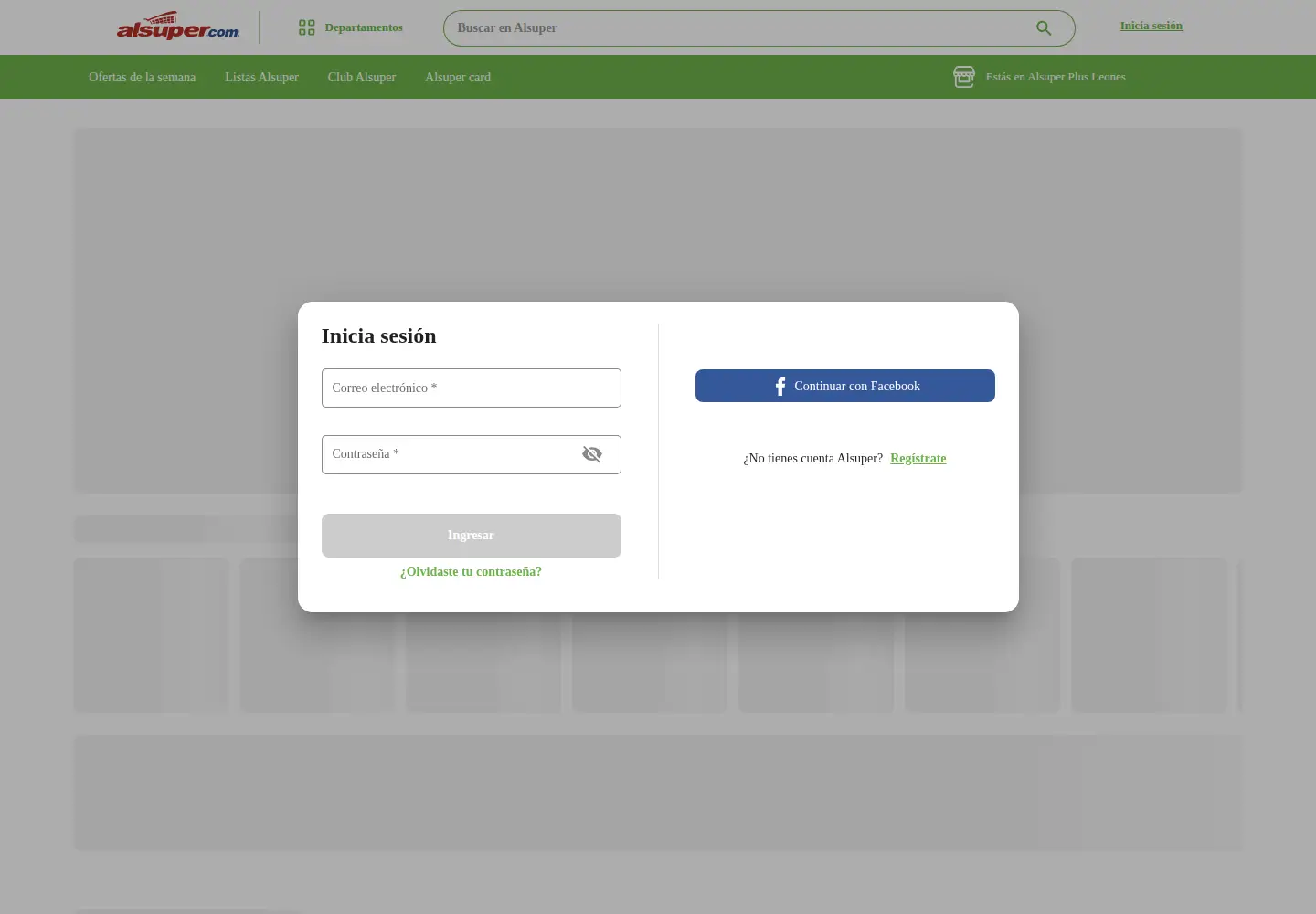Click the Buscar en Alsuper search box
This screenshot has width=1316, height=914.
tap(759, 28)
